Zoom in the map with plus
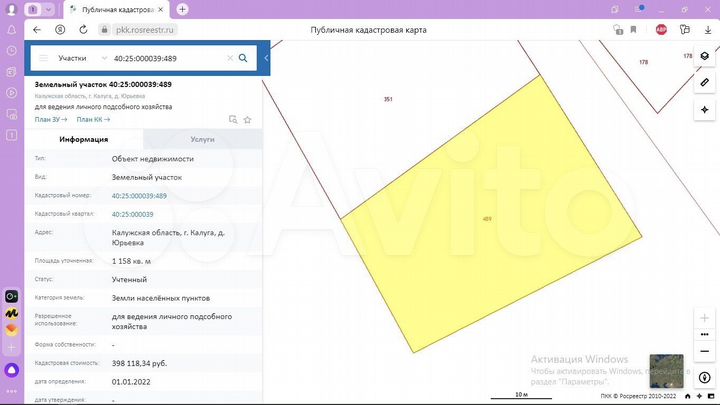Image resolution: width=720 pixels, height=405 pixels. point(704,318)
